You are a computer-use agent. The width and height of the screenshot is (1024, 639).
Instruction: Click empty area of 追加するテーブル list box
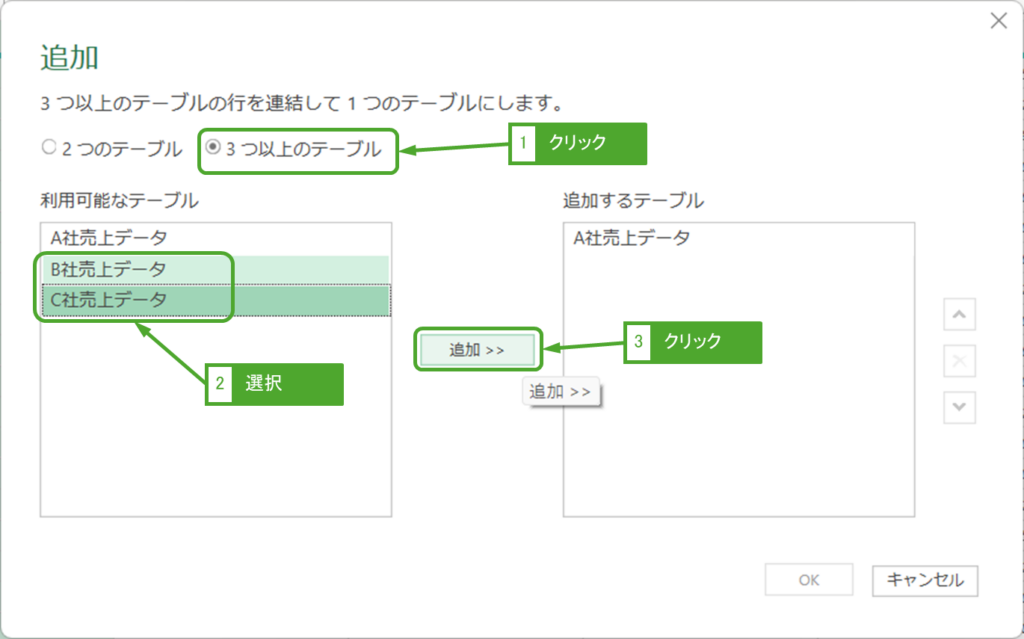pyautogui.click(x=738, y=420)
